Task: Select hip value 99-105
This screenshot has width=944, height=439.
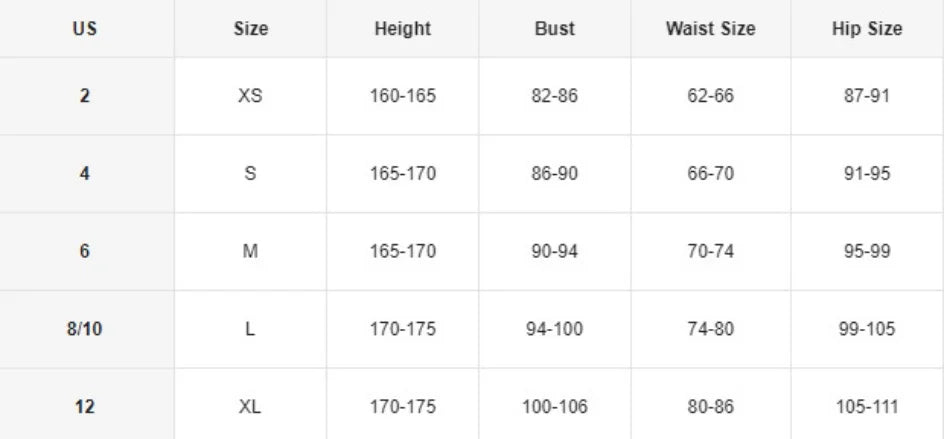Action: [x=866, y=329]
